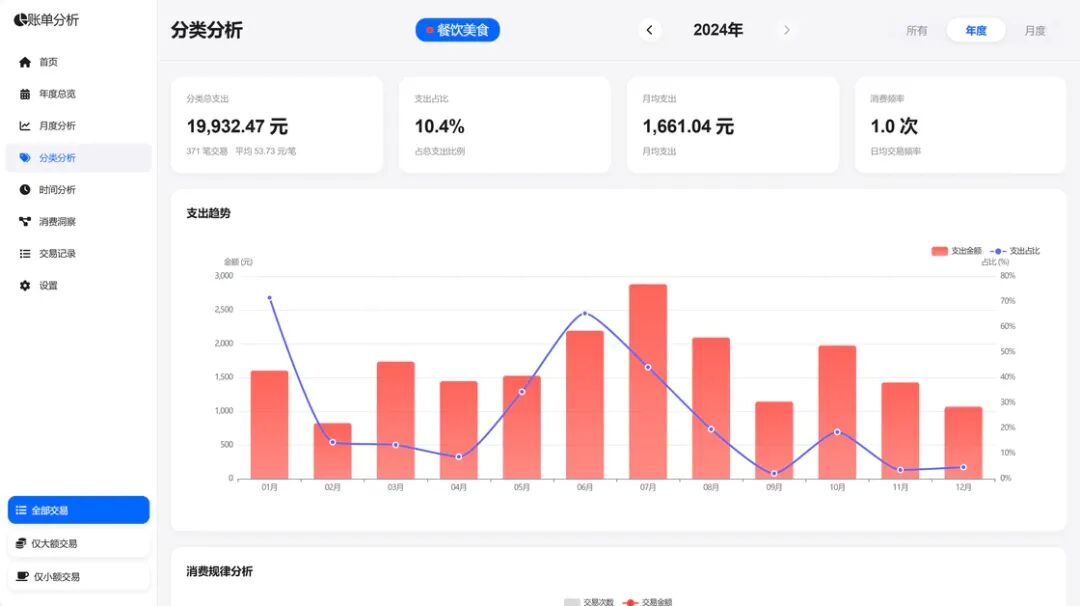Viewport: 1080px width, 606px height.
Task: Click the list icon in 全部交易 button
Action: (x=21, y=510)
